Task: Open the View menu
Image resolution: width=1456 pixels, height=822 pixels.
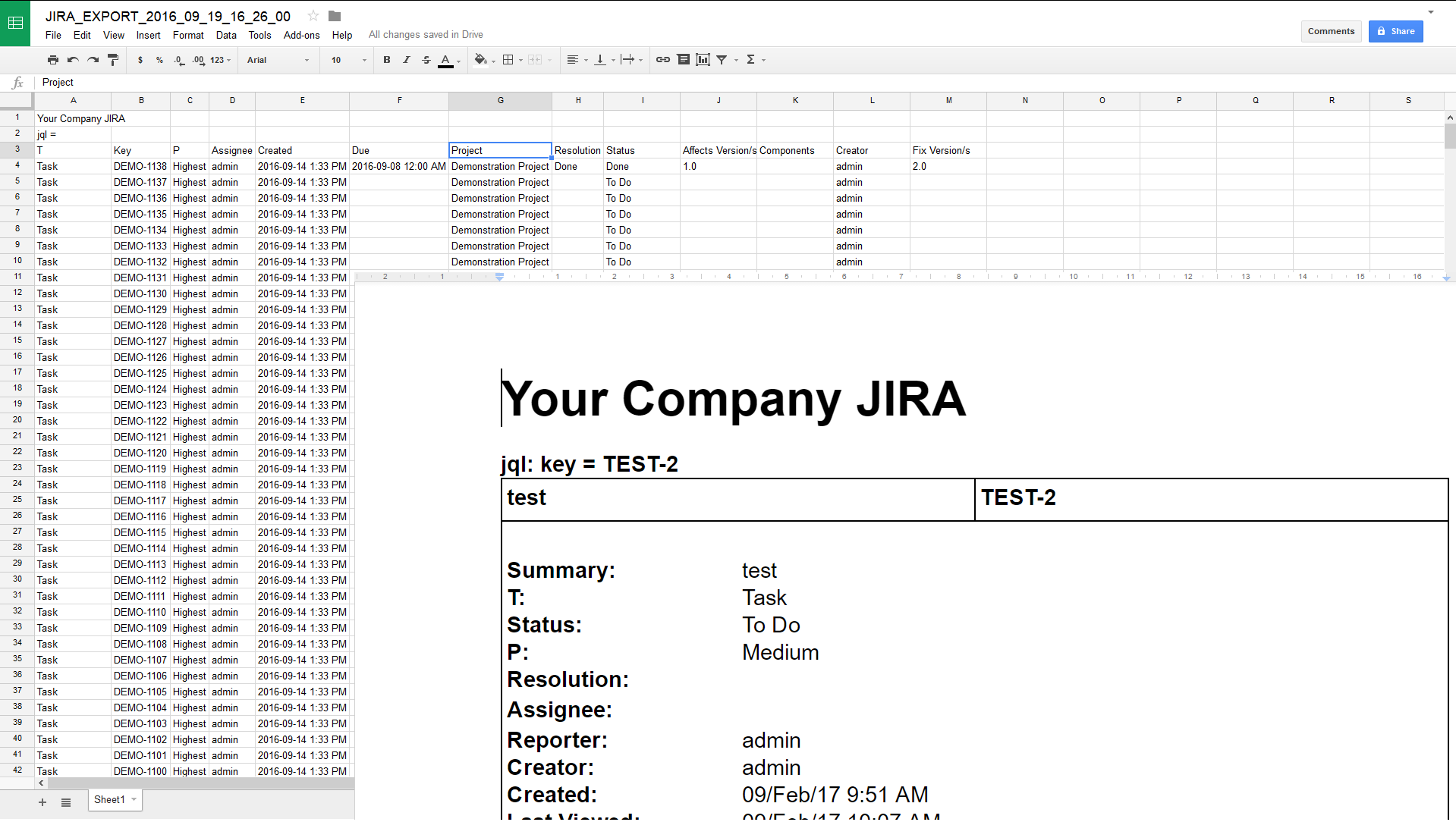Action: coord(114,35)
